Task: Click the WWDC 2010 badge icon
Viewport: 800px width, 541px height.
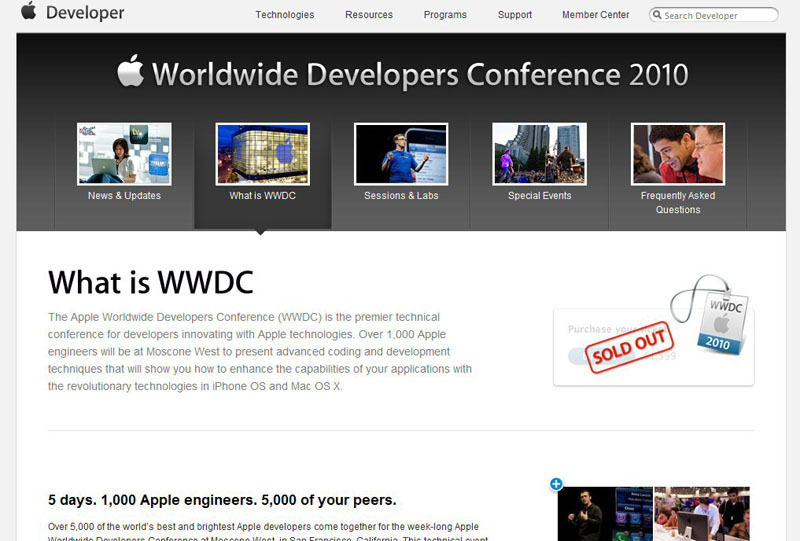Action: click(722, 321)
